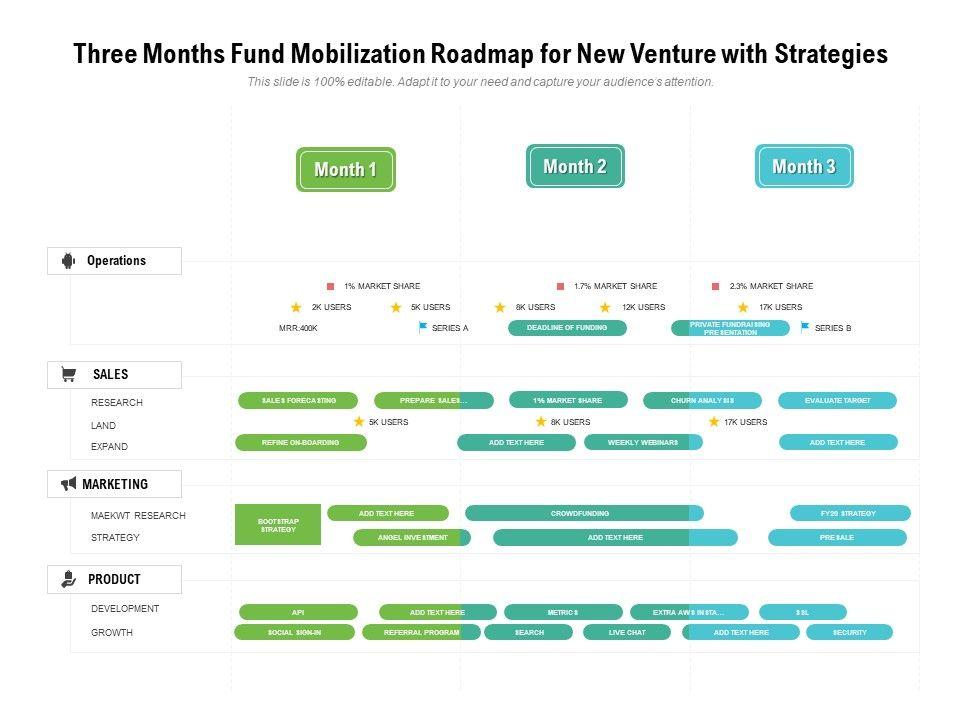Click the blue flag beside SERIES A
Screen dimensions: 960x720
[423, 327]
